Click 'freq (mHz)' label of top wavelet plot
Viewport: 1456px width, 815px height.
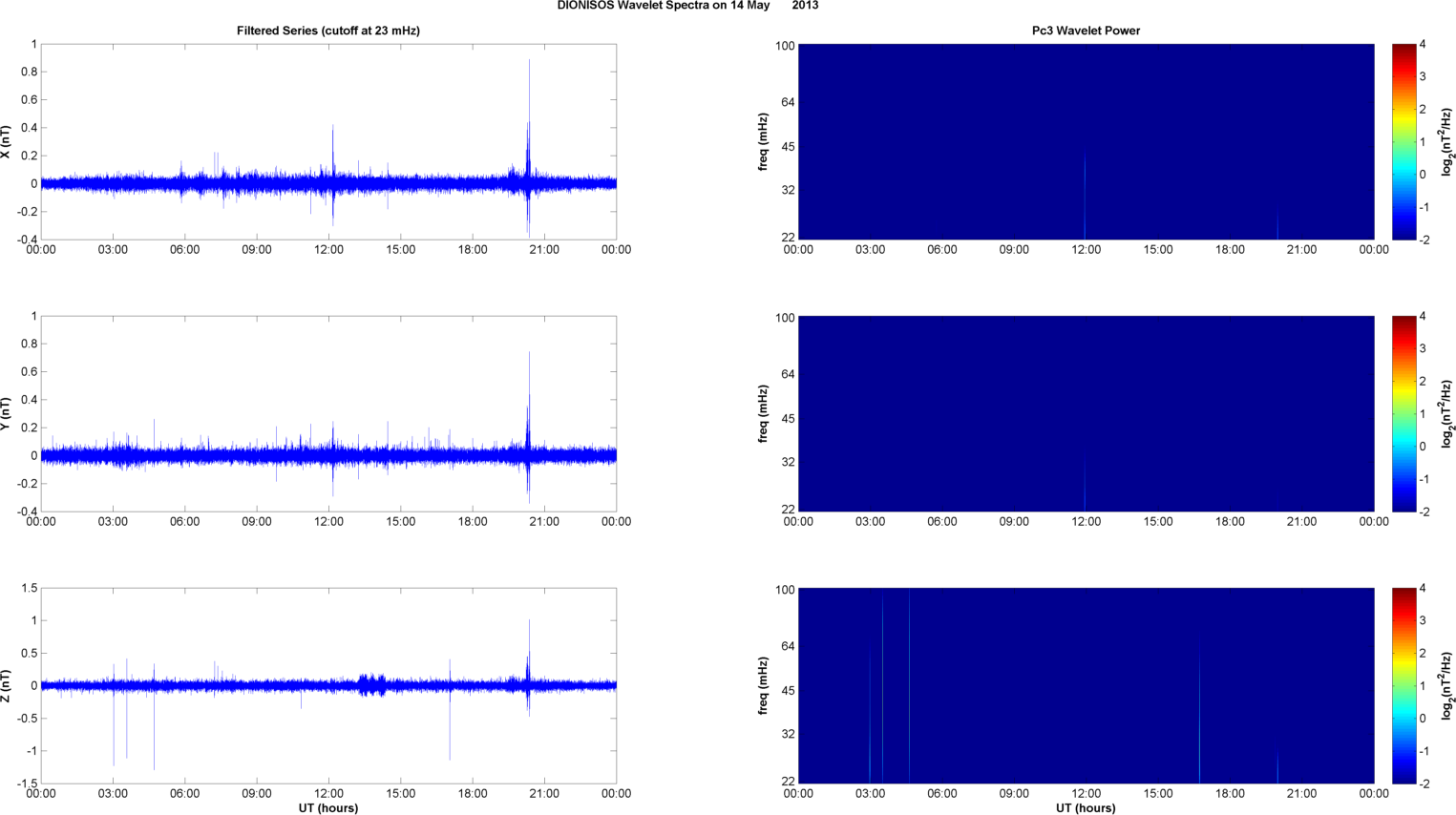tap(763, 142)
